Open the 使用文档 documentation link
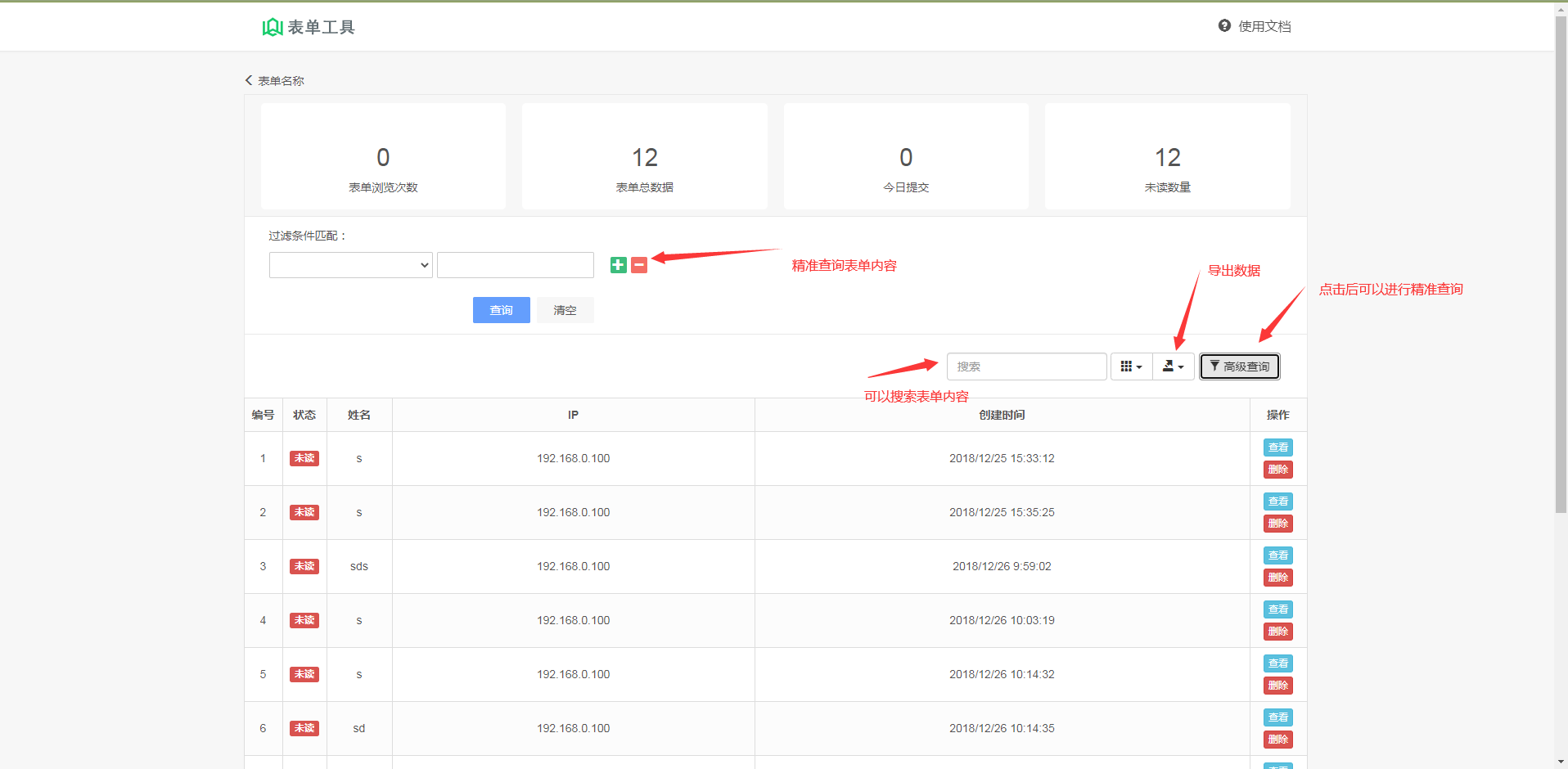This screenshot has height=769, width=1568. tap(1264, 26)
